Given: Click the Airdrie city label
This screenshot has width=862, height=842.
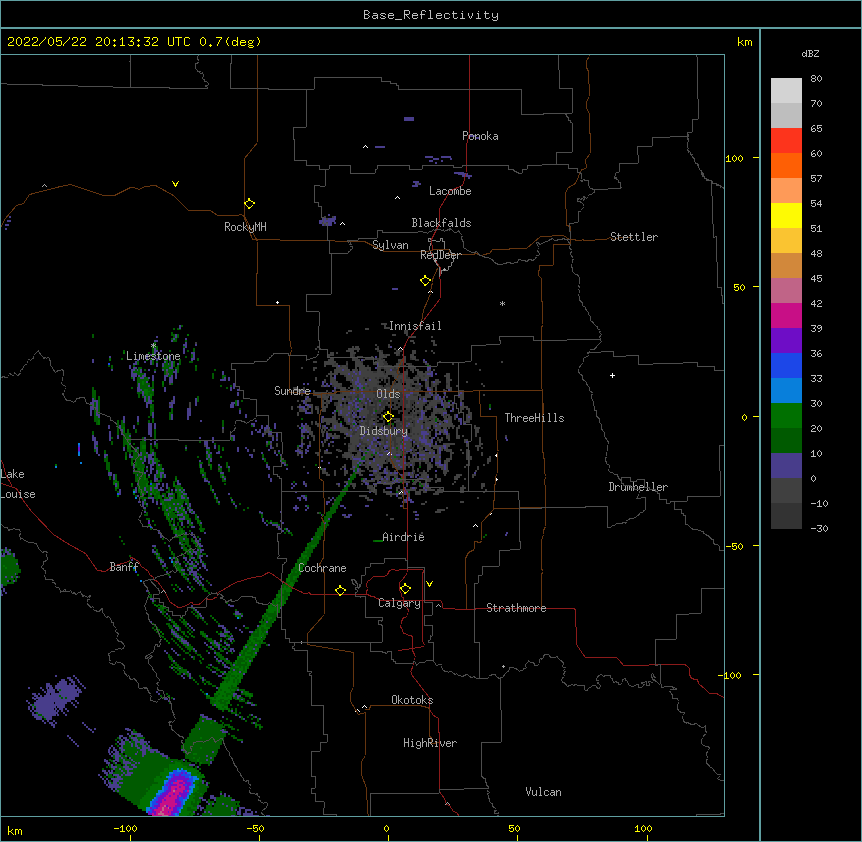Looking at the screenshot, I should (x=403, y=537).
